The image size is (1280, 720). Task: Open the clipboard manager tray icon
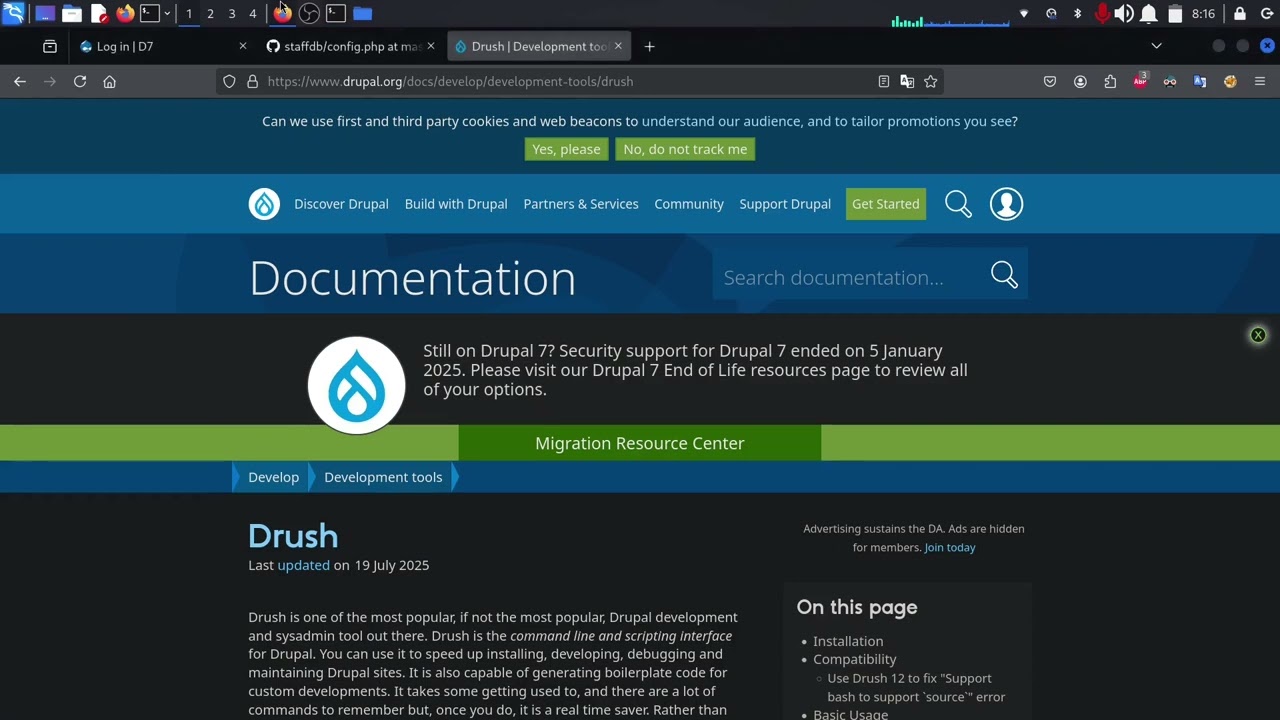1175,13
